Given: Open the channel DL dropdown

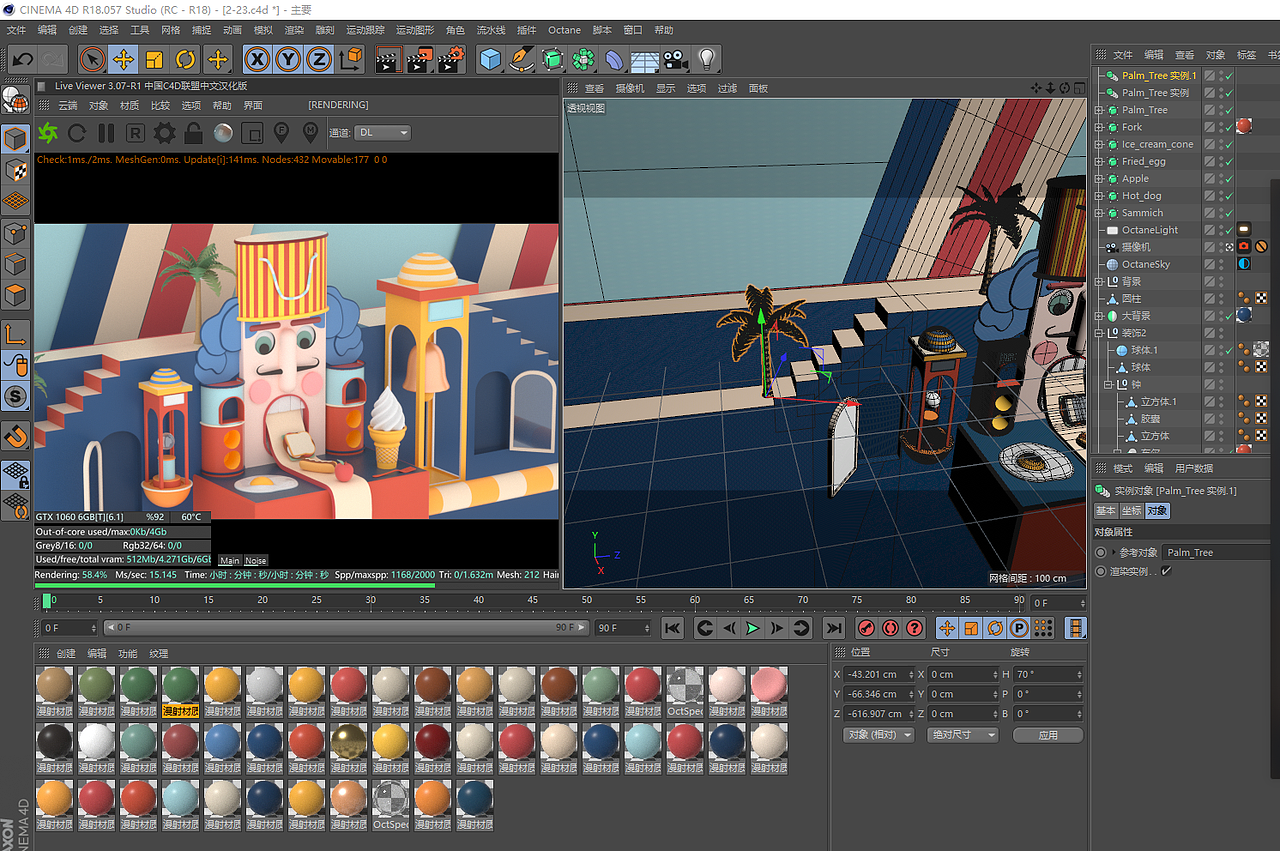Looking at the screenshot, I should tap(383, 132).
